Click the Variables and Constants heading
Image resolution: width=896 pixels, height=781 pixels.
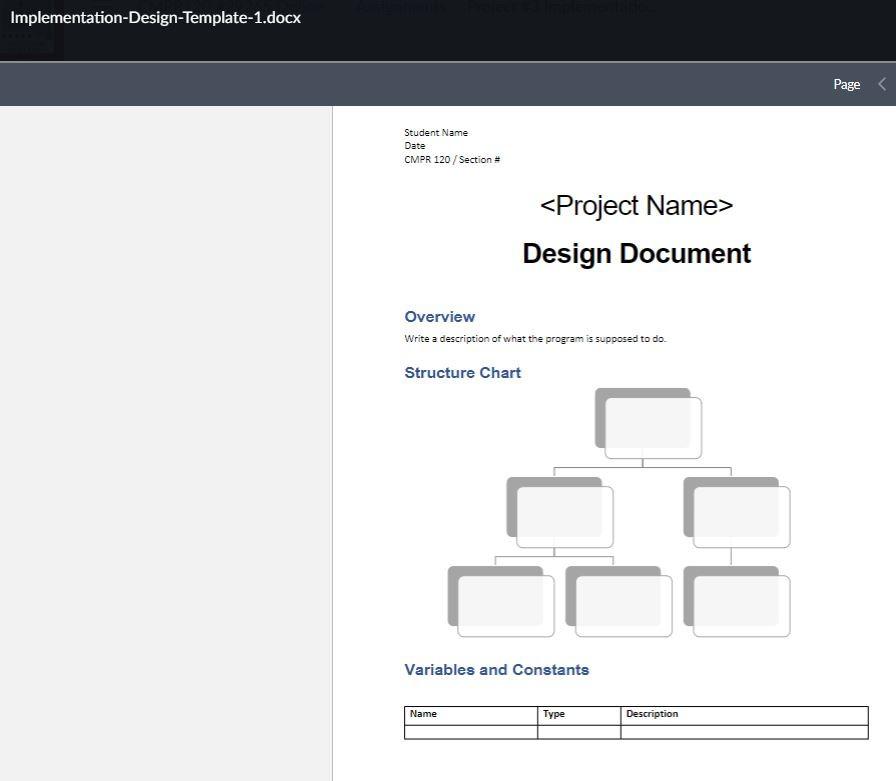[496, 669]
